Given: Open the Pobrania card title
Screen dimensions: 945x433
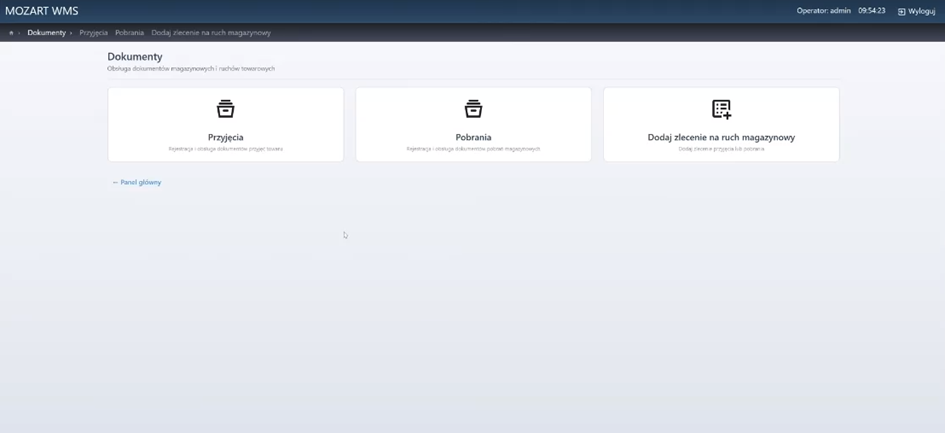Looking at the screenshot, I should tap(473, 137).
